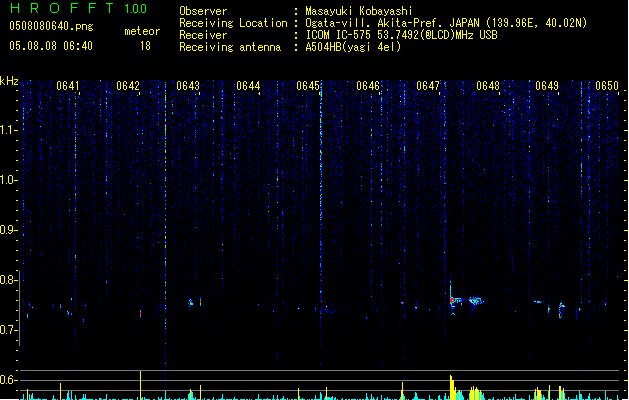Click the Receiving antenna label
629x400 pixels.
230,47
